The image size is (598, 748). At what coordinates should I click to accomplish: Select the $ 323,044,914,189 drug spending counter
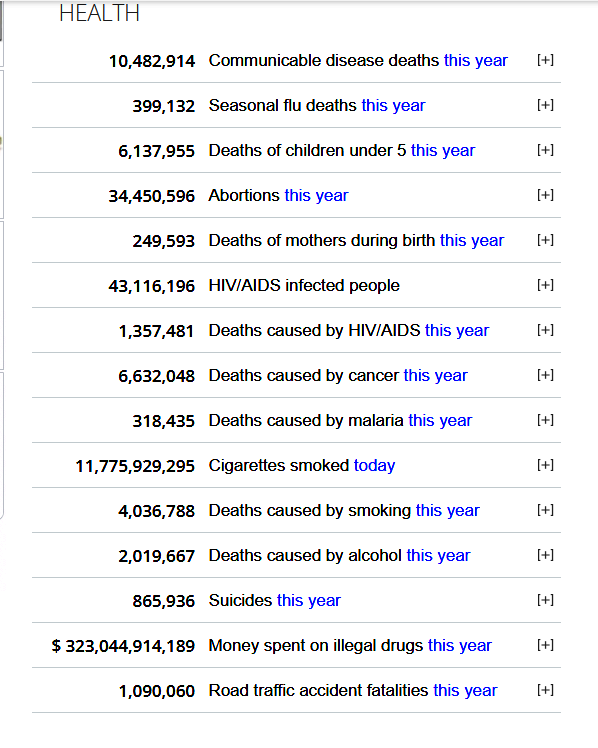(x=123, y=646)
